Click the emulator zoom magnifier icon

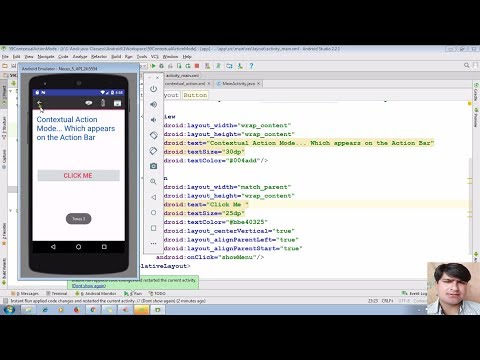(153, 181)
